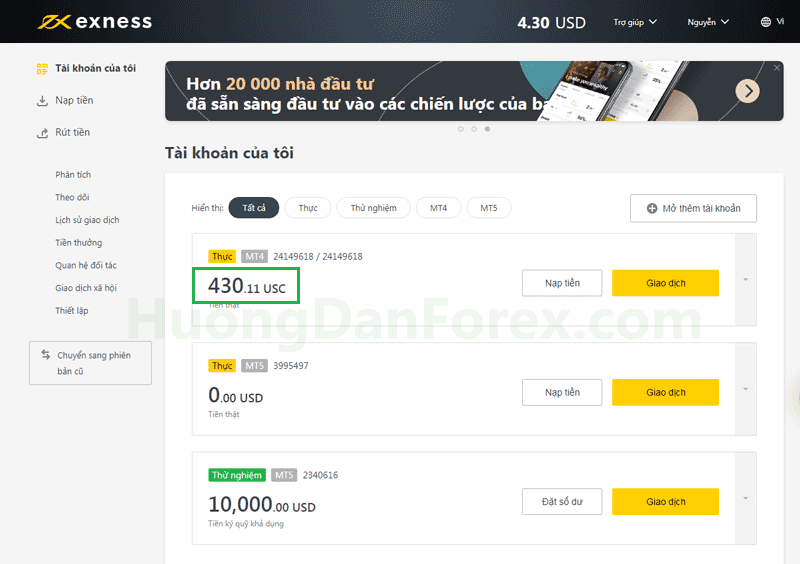Image resolution: width=800 pixels, height=564 pixels.
Task: Click Giao dịch for MT5 3995497 account
Action: click(x=665, y=393)
